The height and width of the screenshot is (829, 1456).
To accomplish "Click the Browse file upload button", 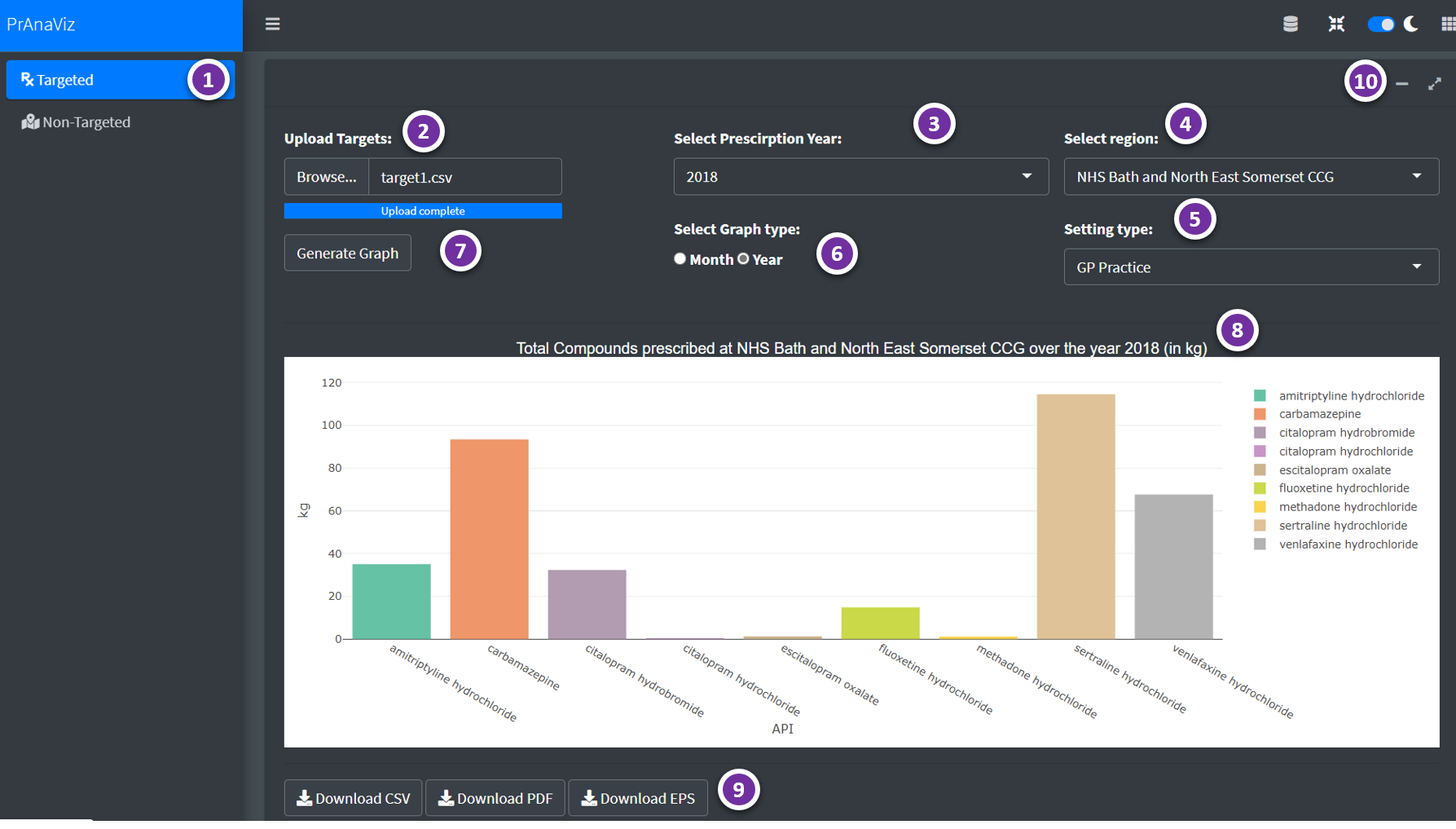I will click(x=326, y=177).
